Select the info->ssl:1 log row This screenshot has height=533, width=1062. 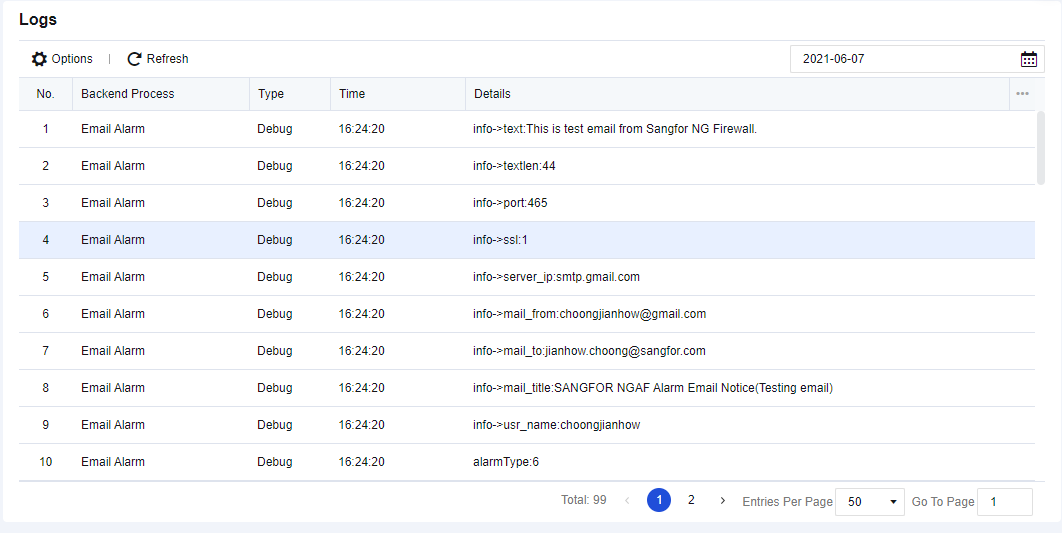[498, 240]
